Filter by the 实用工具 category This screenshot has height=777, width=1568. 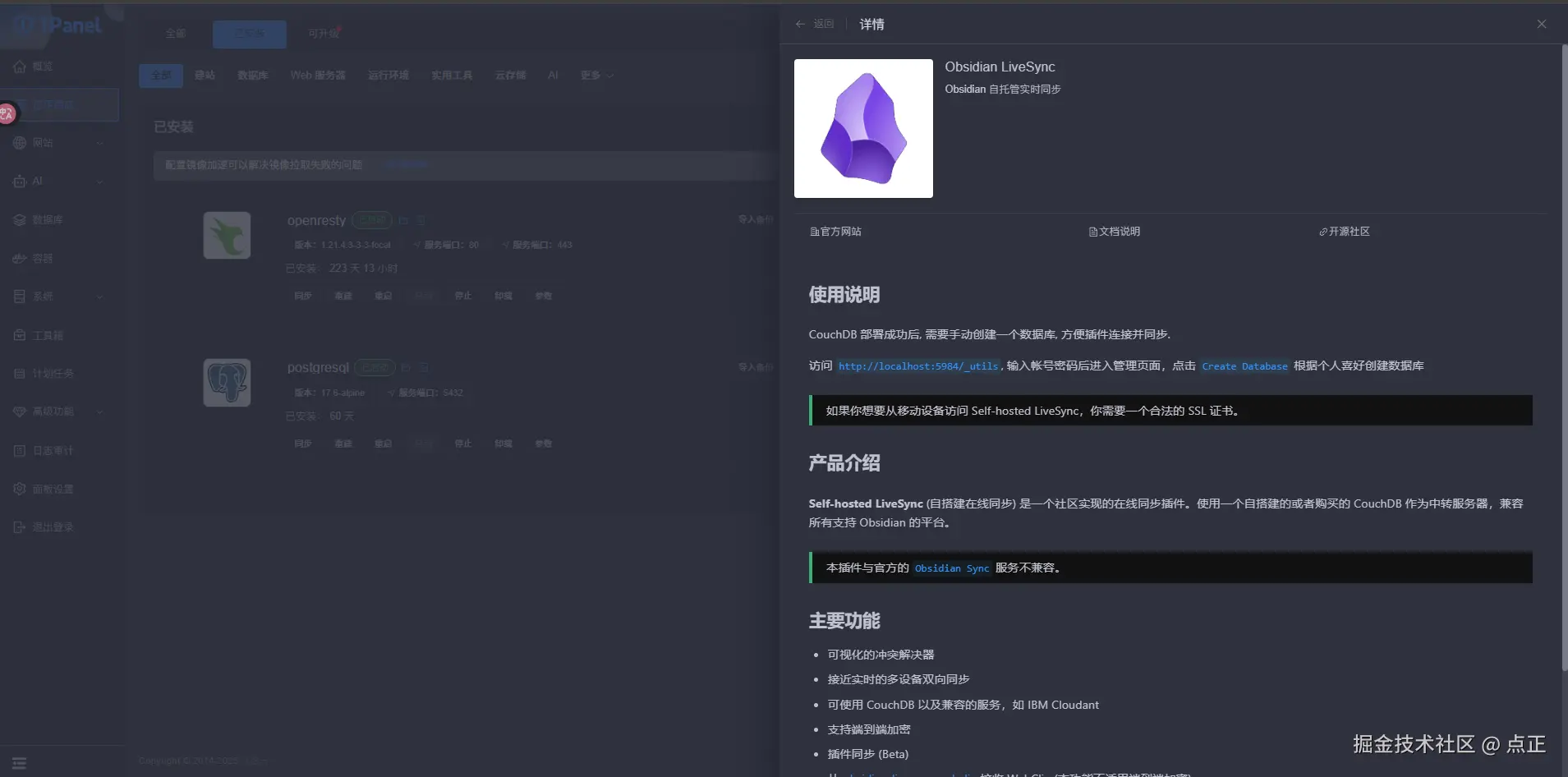[x=452, y=76]
